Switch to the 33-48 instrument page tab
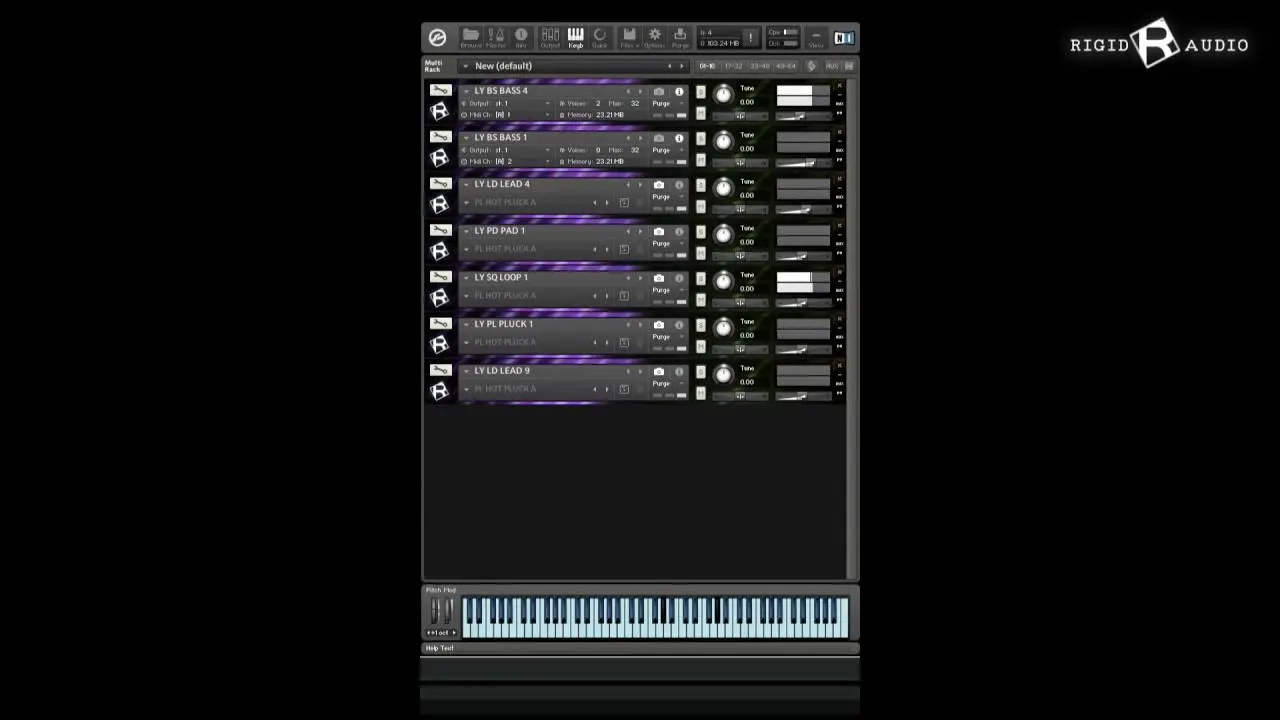The width and height of the screenshot is (1280, 720). pos(759,66)
